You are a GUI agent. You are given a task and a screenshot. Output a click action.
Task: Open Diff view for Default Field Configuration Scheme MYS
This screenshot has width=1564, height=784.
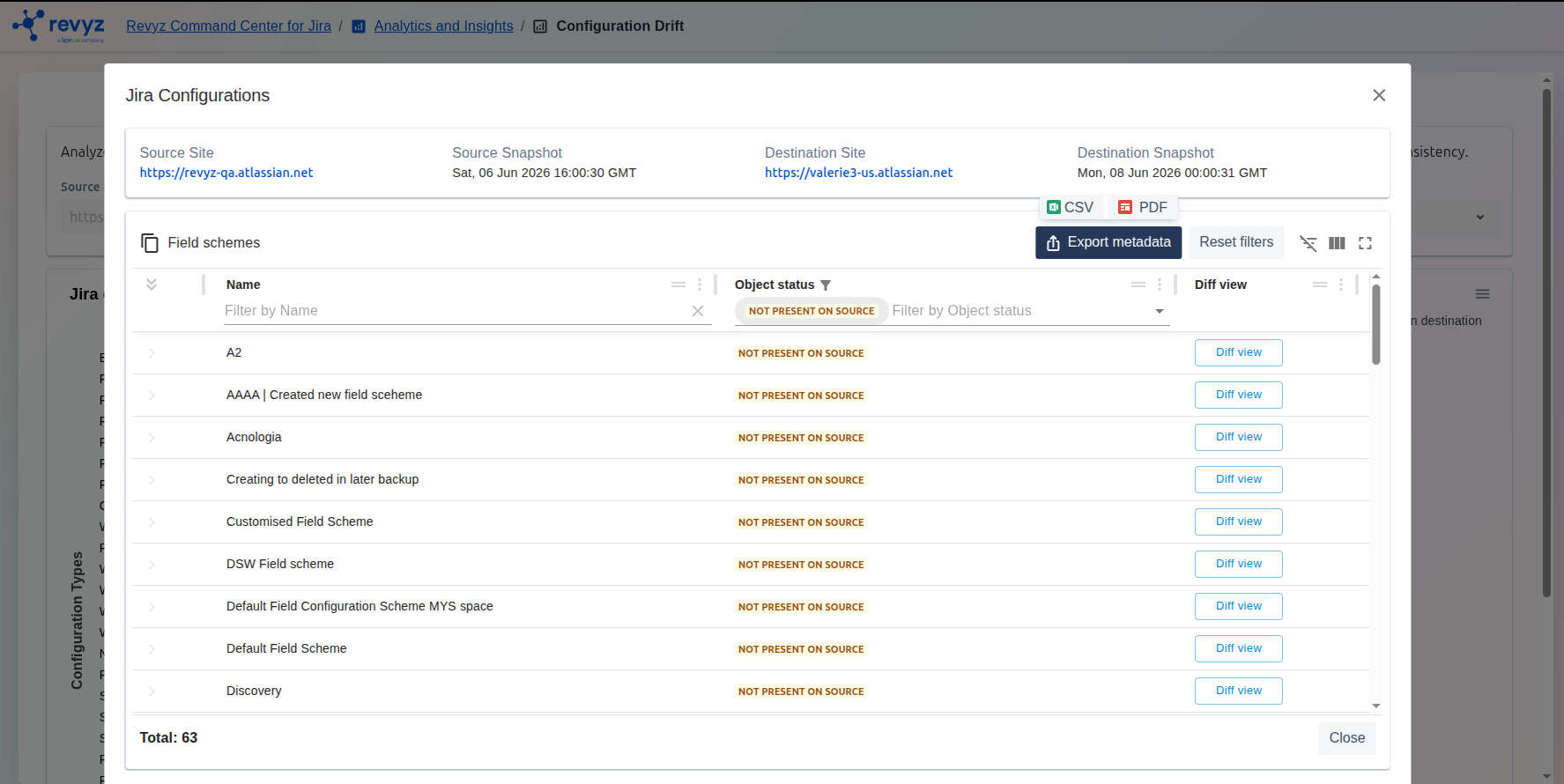click(x=1238, y=606)
